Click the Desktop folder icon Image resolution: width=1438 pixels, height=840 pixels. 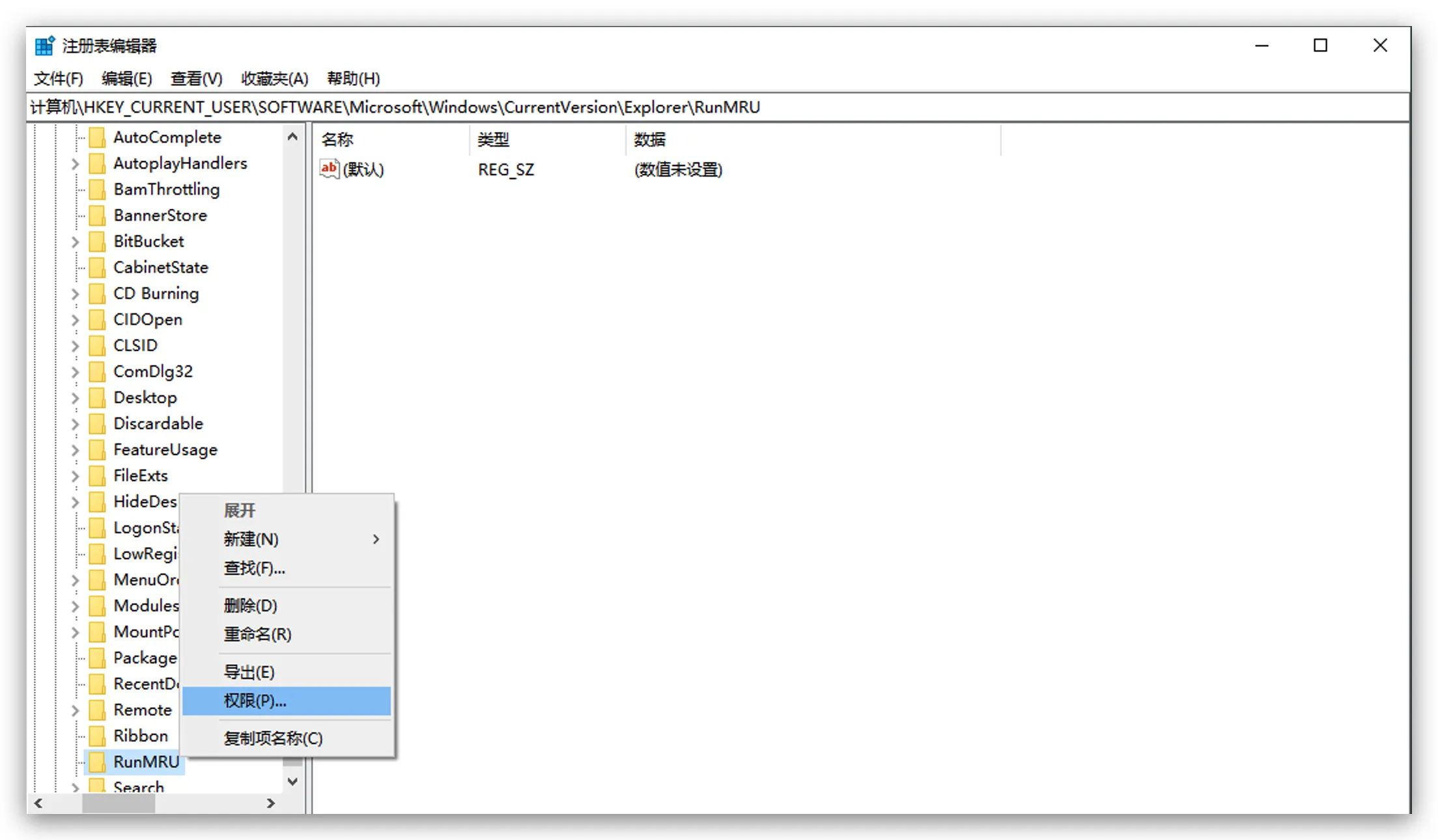pyautogui.click(x=97, y=398)
